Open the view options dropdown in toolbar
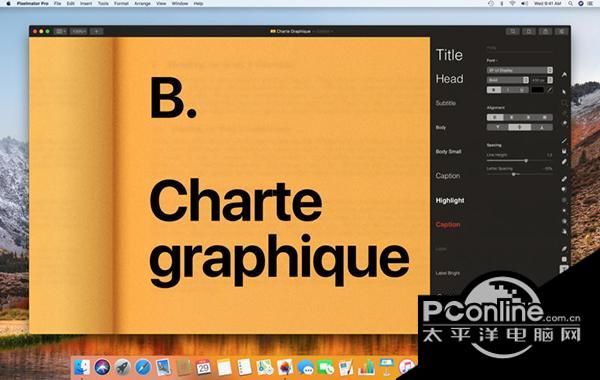The image size is (600, 380). tap(60, 31)
